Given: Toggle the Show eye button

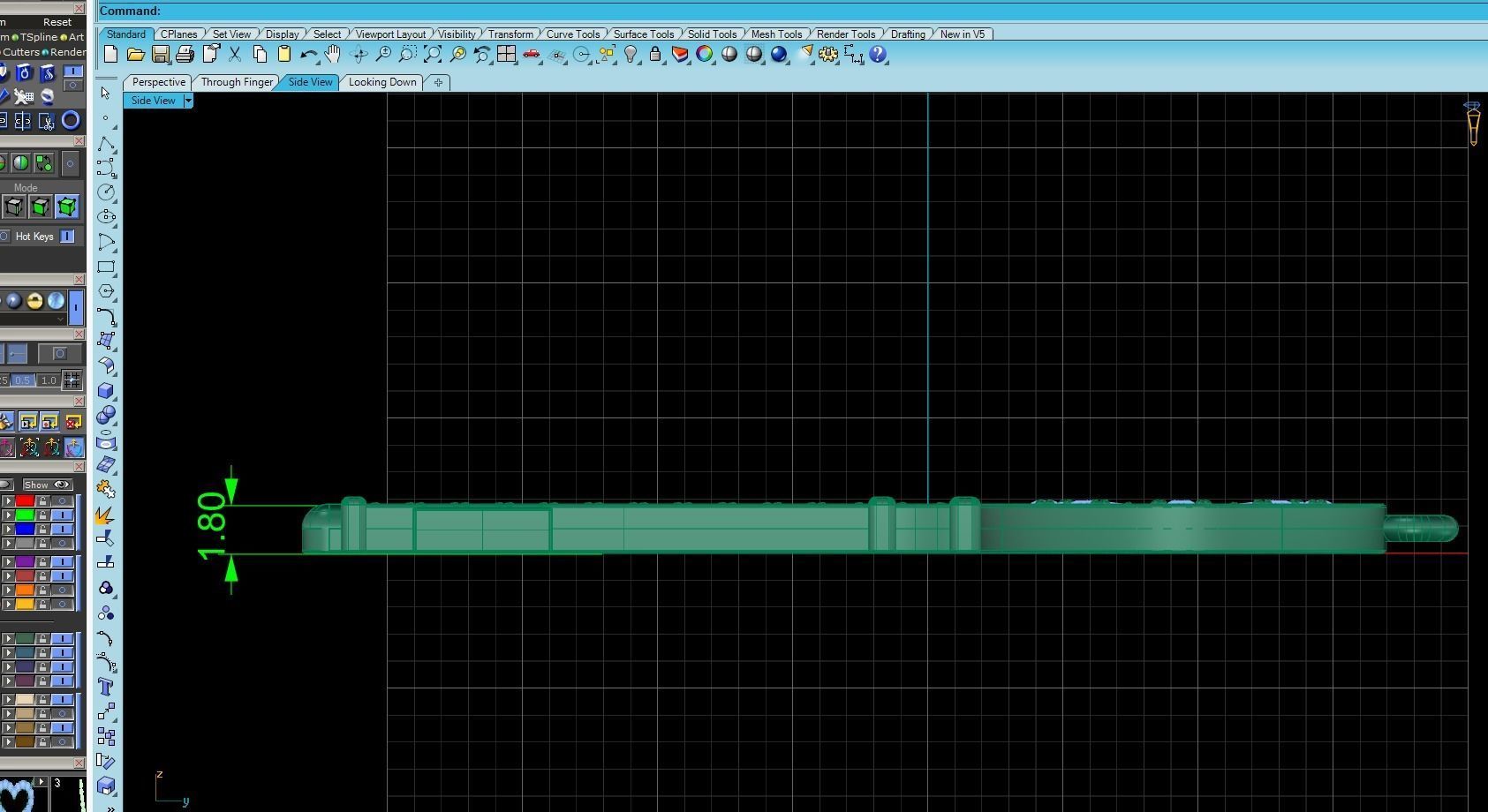Looking at the screenshot, I should click(x=47, y=485).
